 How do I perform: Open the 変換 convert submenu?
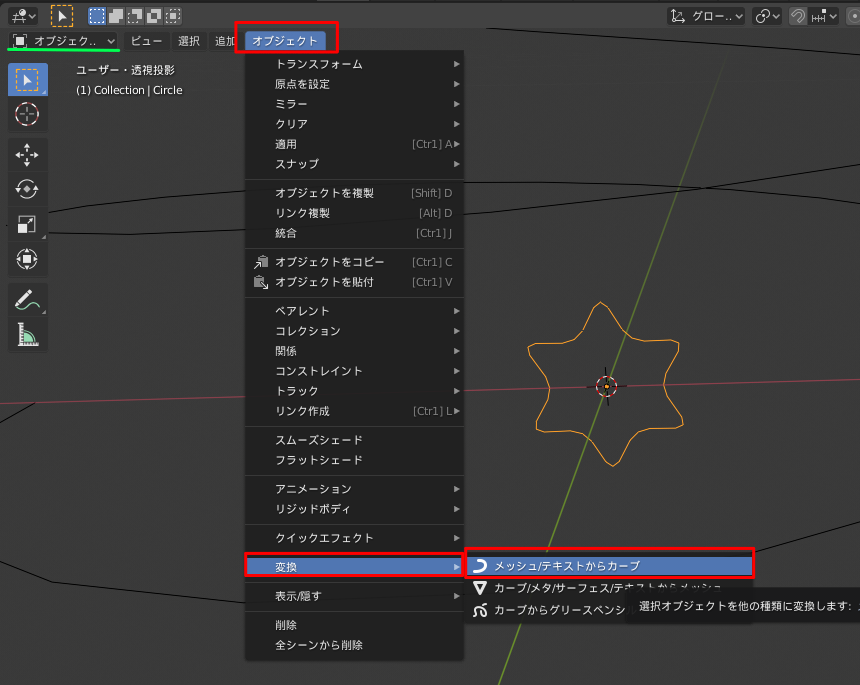pos(354,567)
